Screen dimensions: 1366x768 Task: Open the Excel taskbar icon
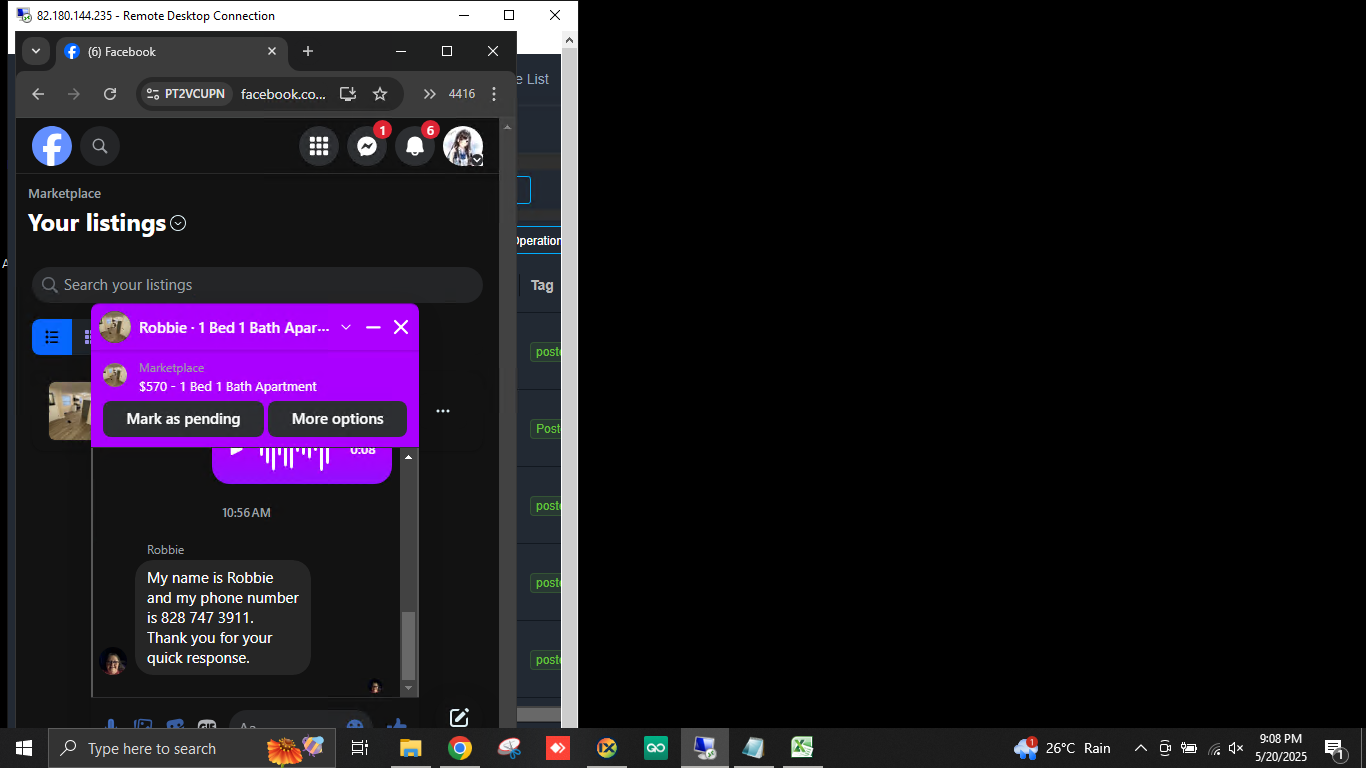pyautogui.click(x=802, y=748)
